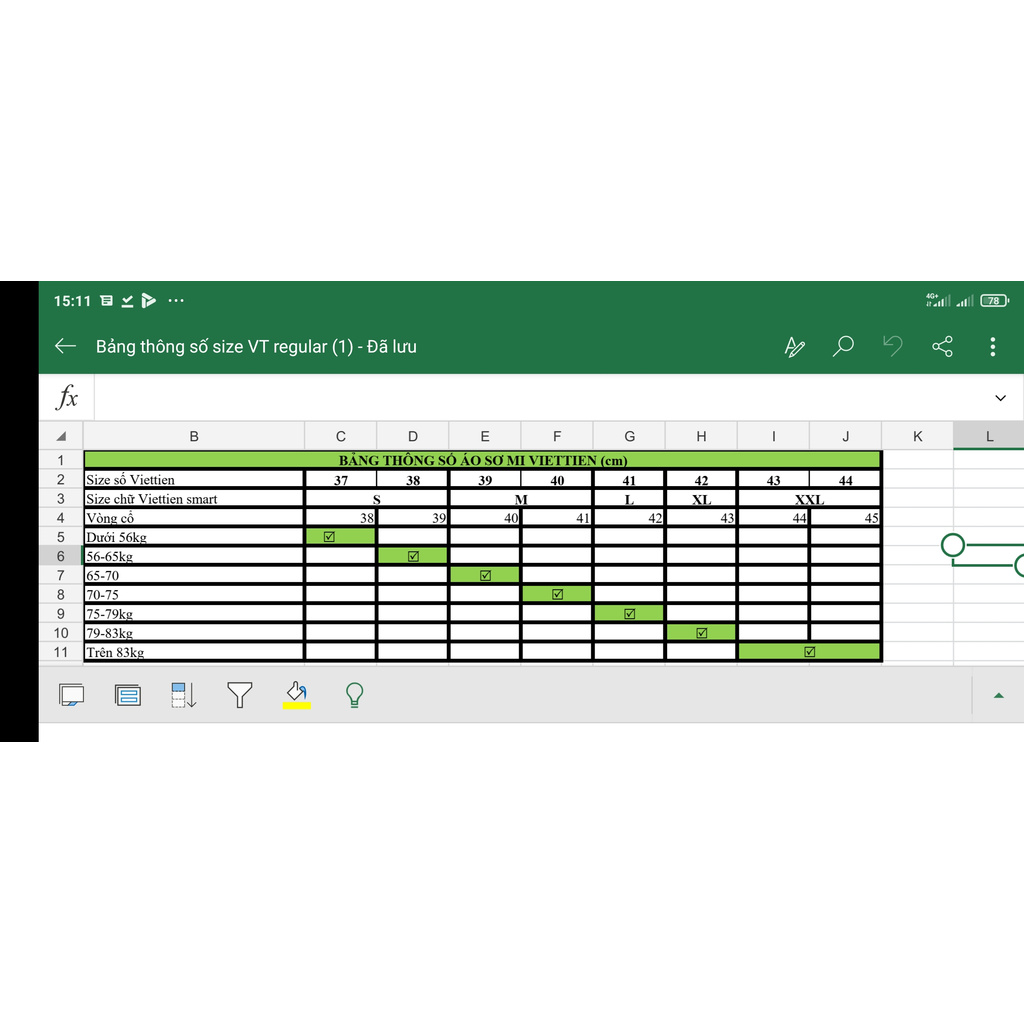Select column K header

point(918,436)
